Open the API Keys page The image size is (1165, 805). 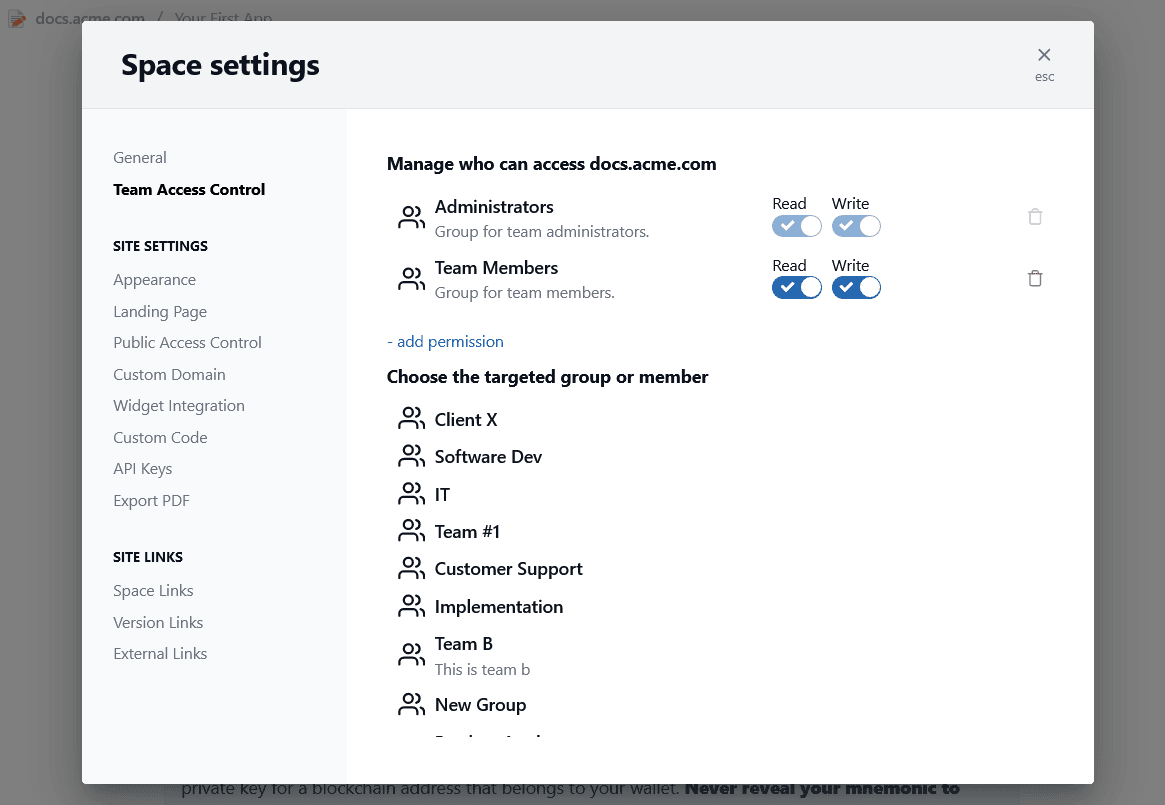142,469
